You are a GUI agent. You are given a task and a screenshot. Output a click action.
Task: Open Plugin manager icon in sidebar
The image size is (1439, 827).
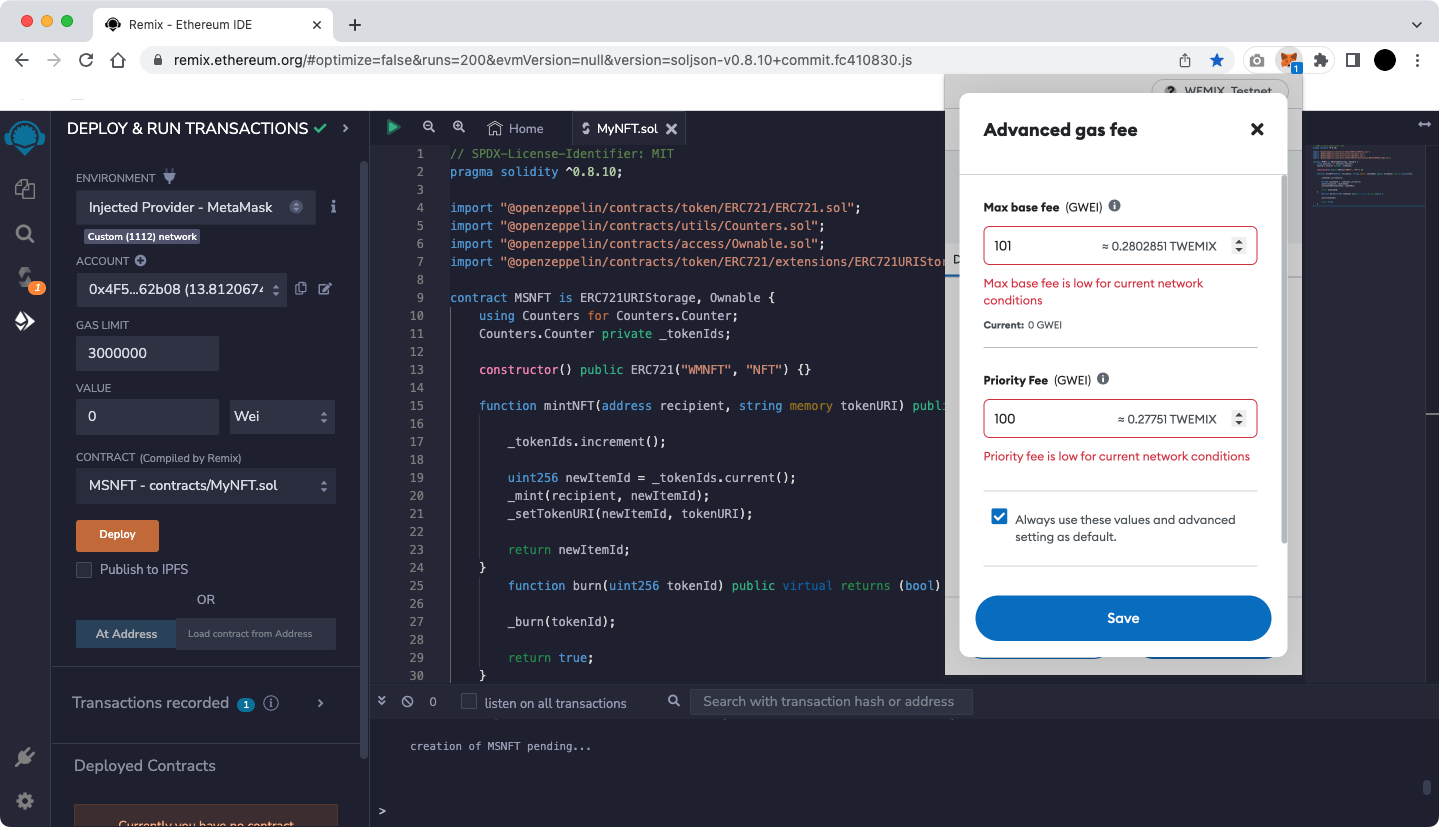tap(25, 758)
